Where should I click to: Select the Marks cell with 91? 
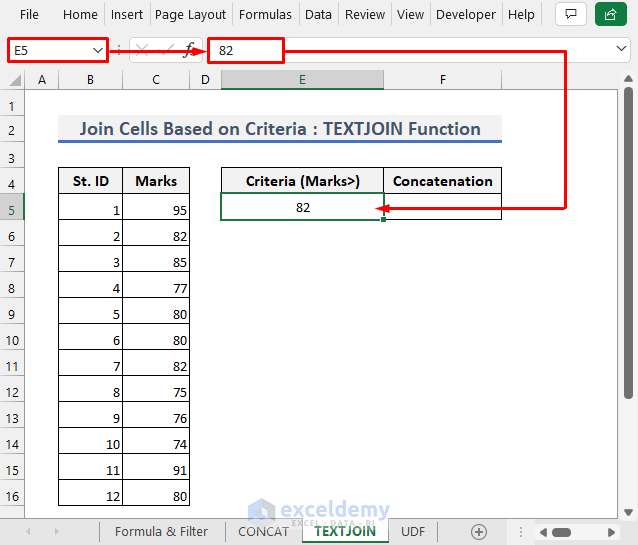(156, 467)
